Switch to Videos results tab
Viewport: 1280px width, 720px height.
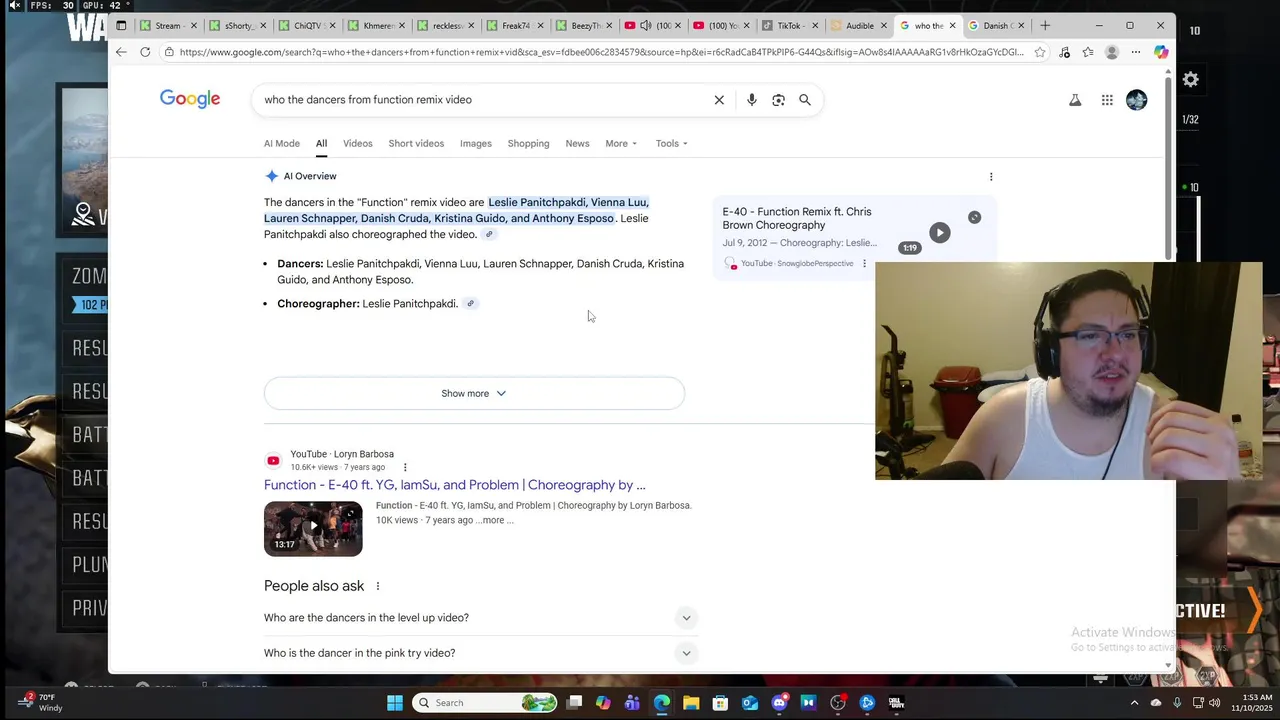[357, 144]
